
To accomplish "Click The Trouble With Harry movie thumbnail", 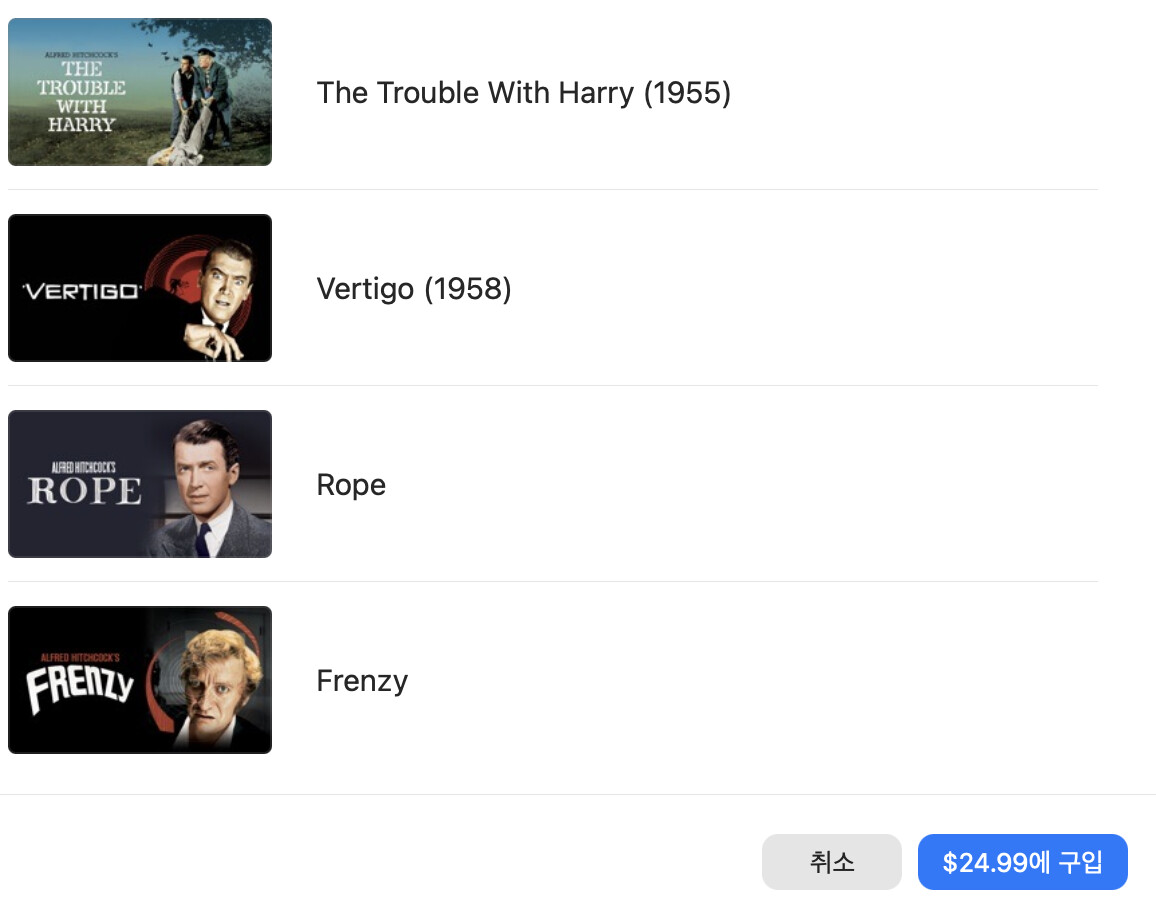I will click(x=140, y=92).
